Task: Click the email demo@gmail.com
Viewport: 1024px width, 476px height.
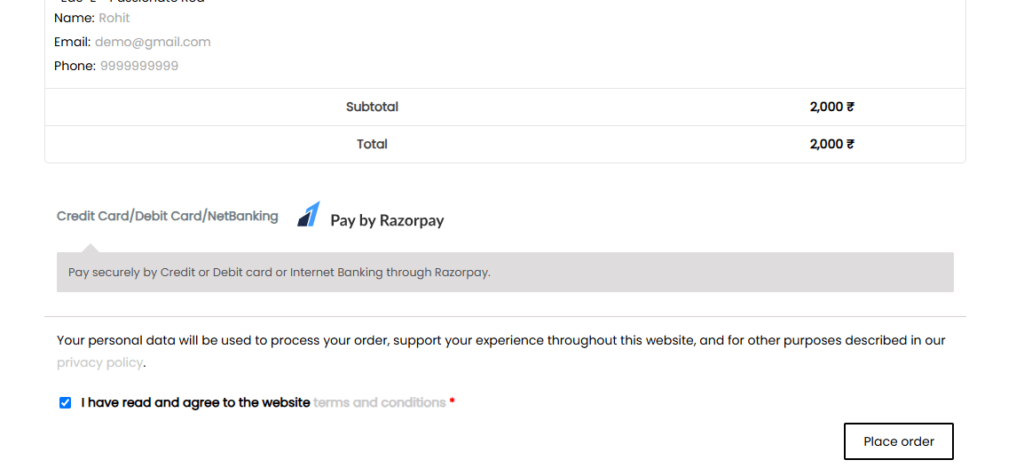Action: [153, 42]
